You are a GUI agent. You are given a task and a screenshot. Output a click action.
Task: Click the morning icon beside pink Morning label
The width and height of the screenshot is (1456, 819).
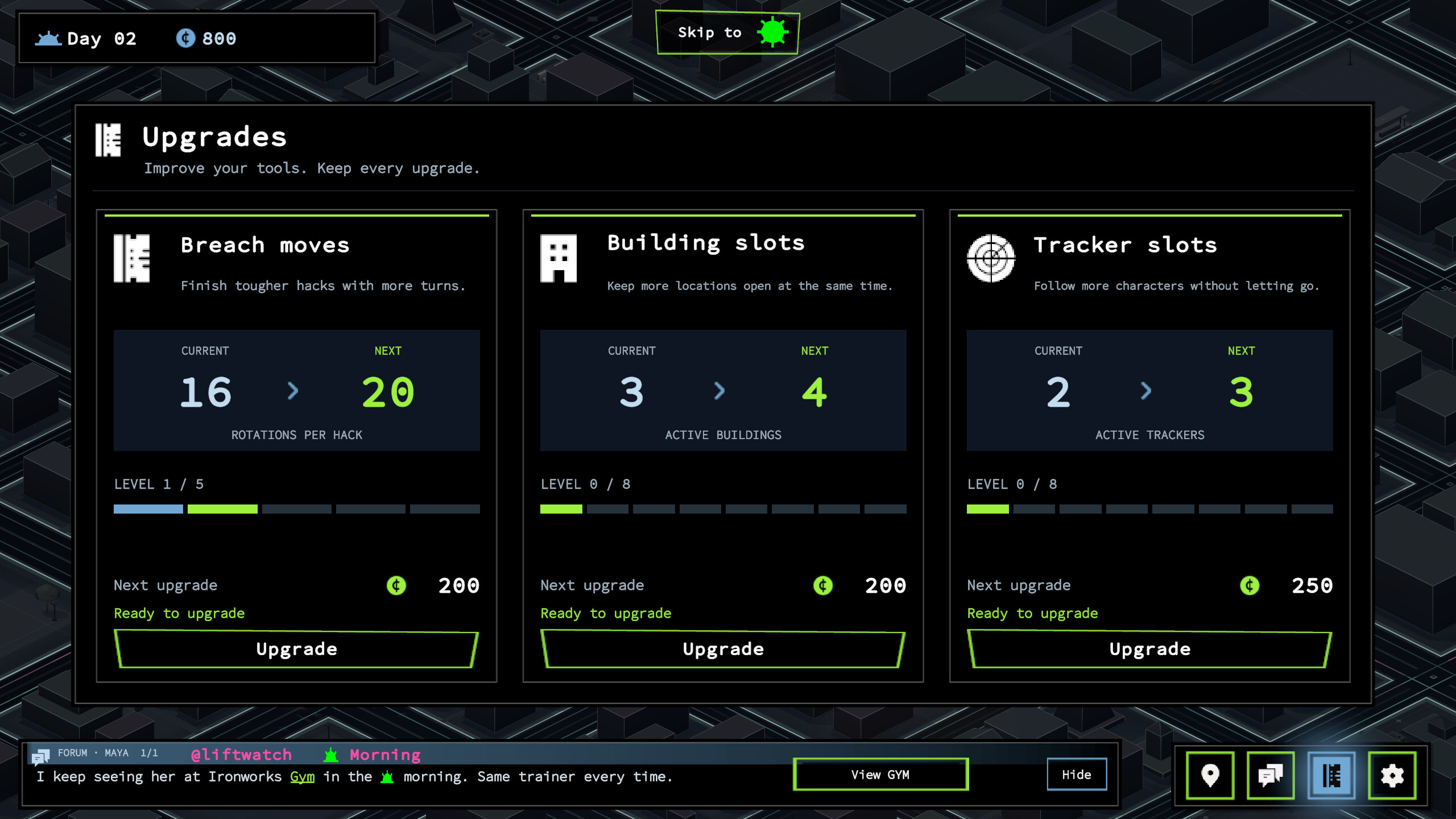[x=331, y=755]
